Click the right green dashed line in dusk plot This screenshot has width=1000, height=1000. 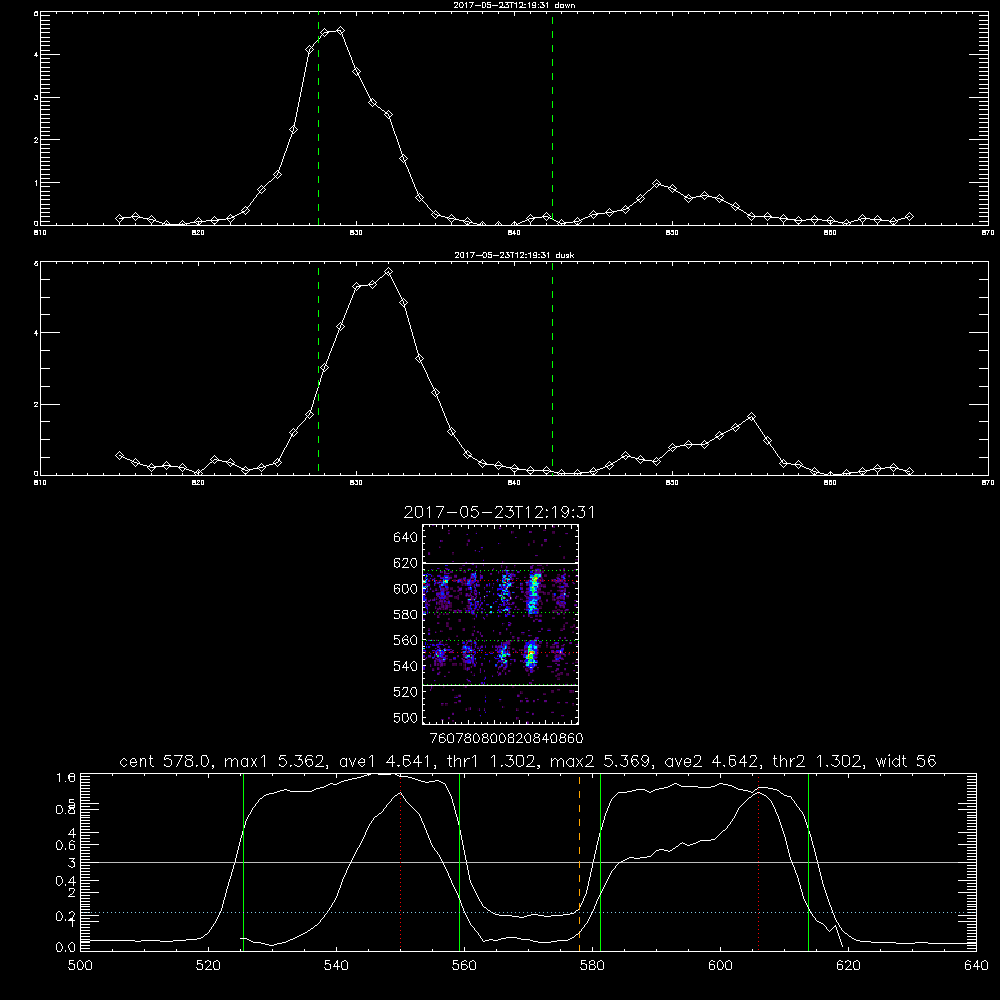tap(552, 370)
